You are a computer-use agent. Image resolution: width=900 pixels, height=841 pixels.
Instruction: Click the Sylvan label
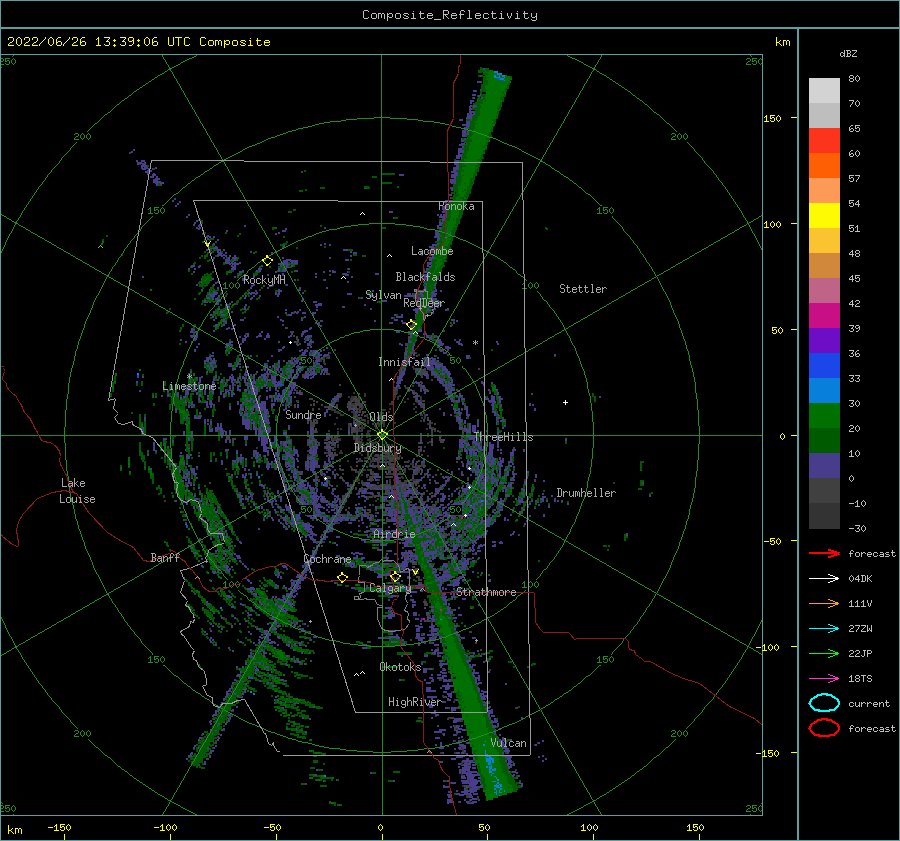(383, 295)
